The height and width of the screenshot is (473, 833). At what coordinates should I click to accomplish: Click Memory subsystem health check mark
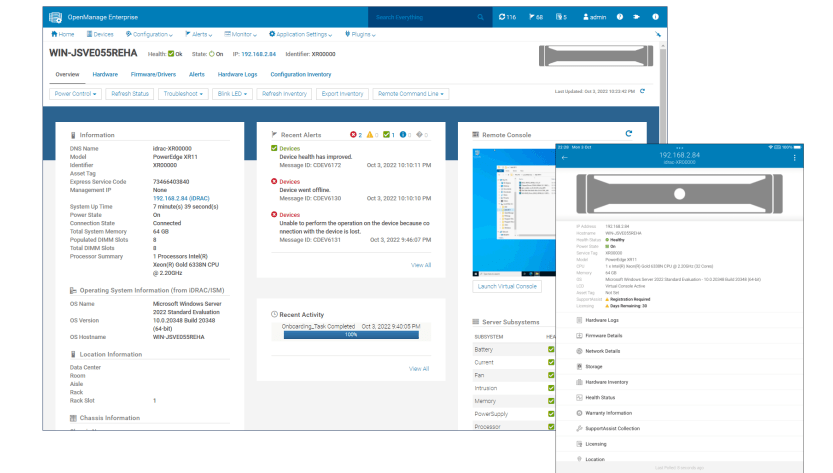[x=551, y=401]
